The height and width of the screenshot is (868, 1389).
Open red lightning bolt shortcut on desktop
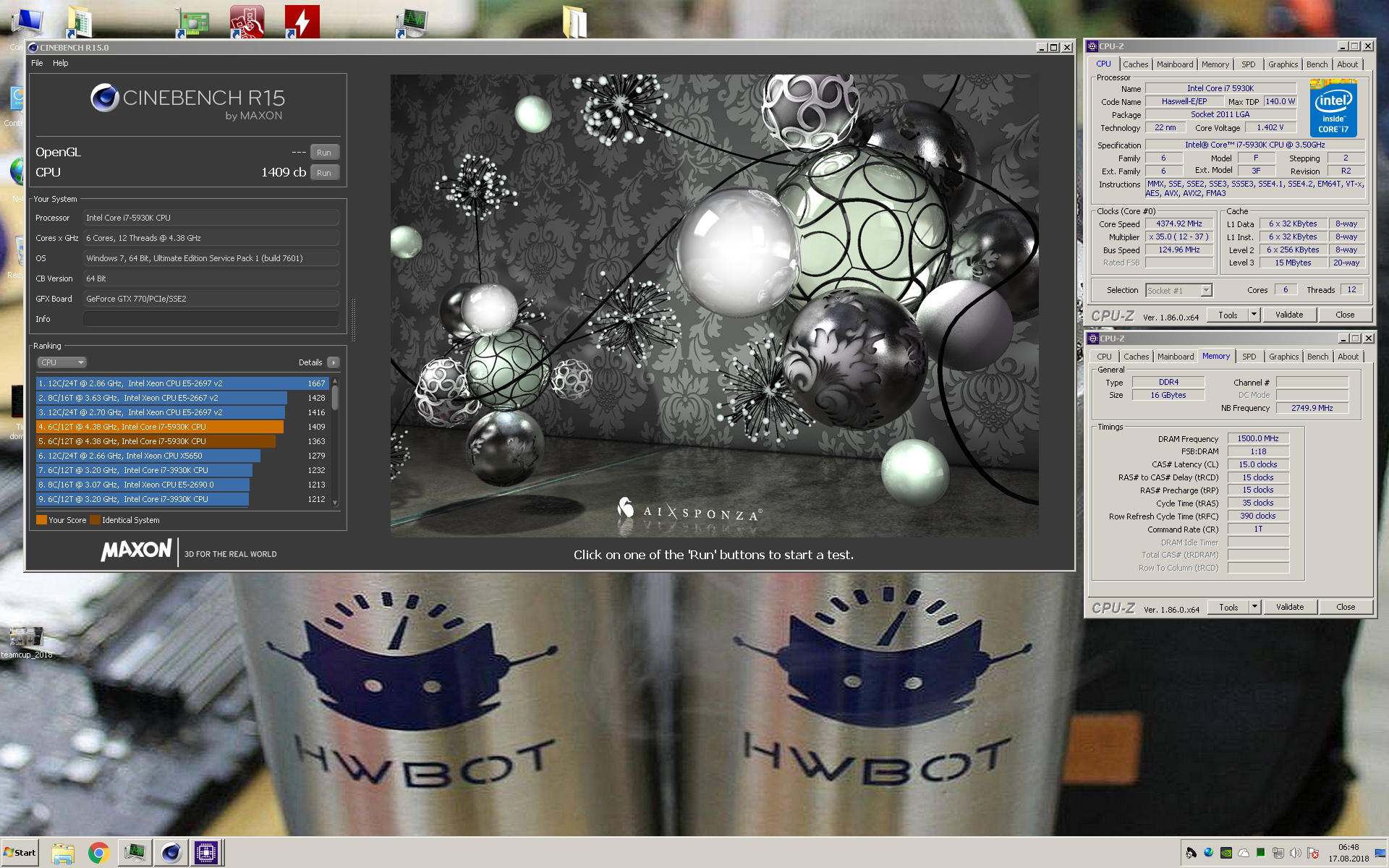tap(302, 22)
